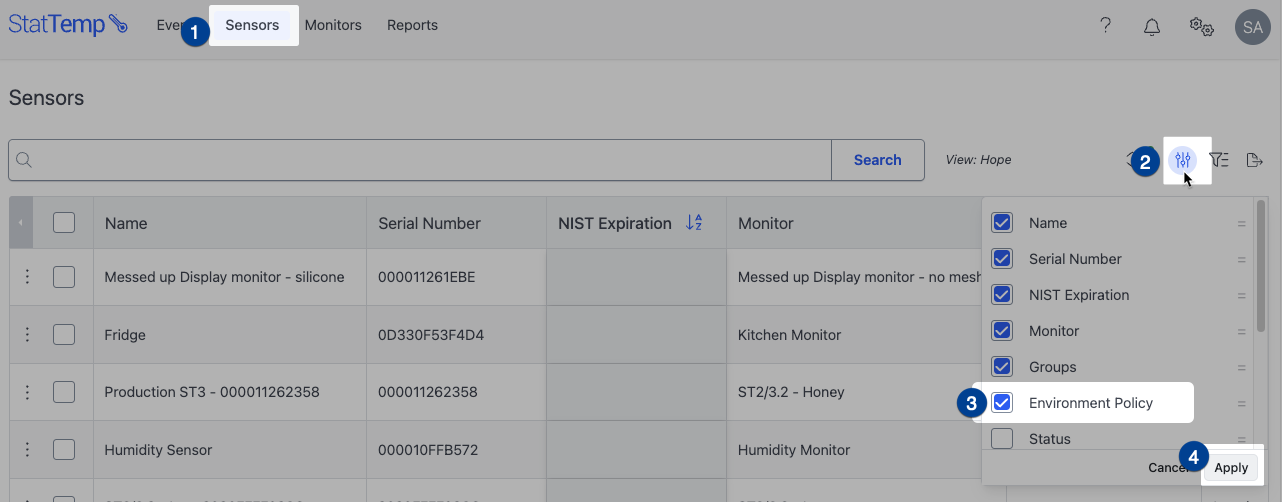Click serial number 000011262358
This screenshot has height=502, width=1282.
[428, 392]
